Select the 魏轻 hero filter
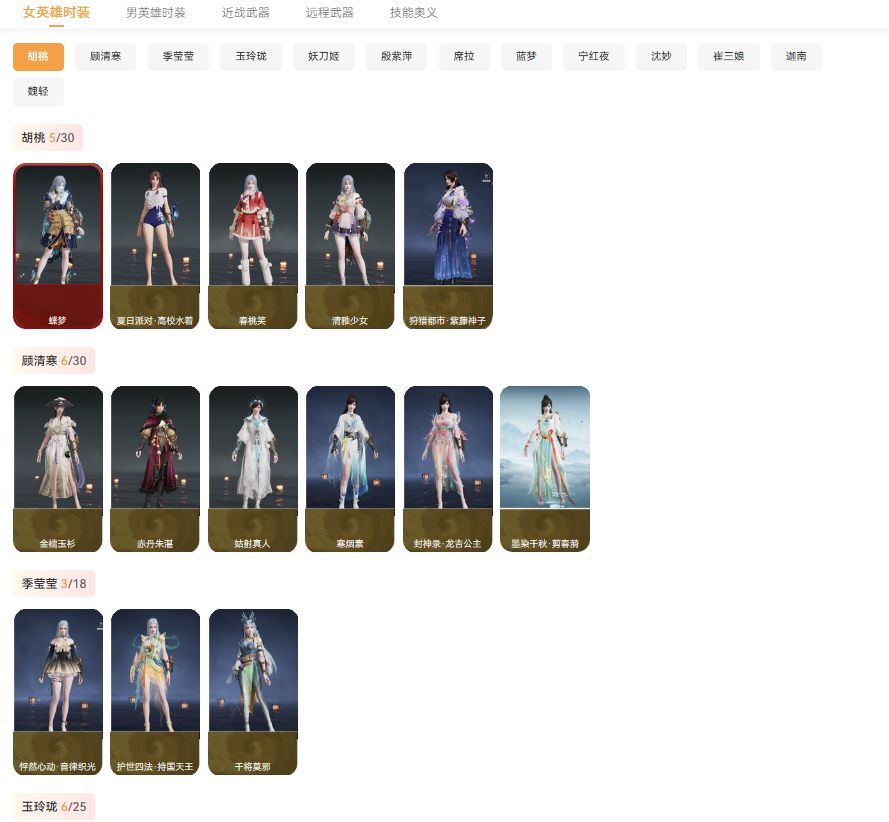This screenshot has width=889, height=822. [38, 92]
